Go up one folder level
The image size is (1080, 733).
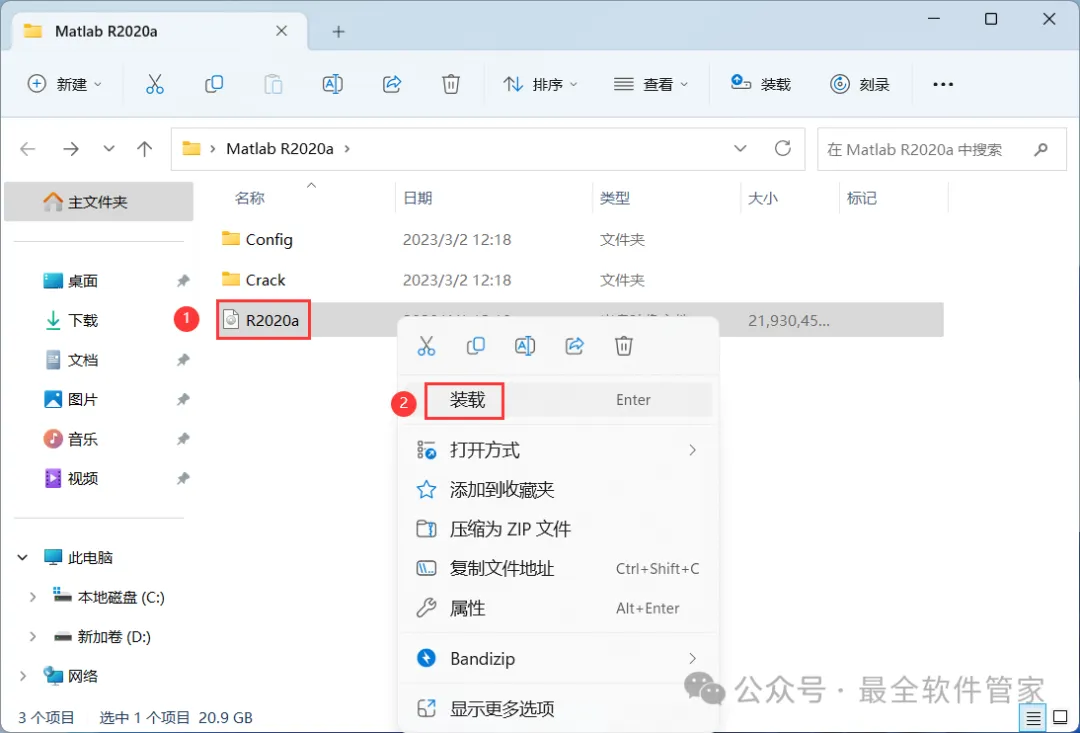pyautogui.click(x=145, y=149)
